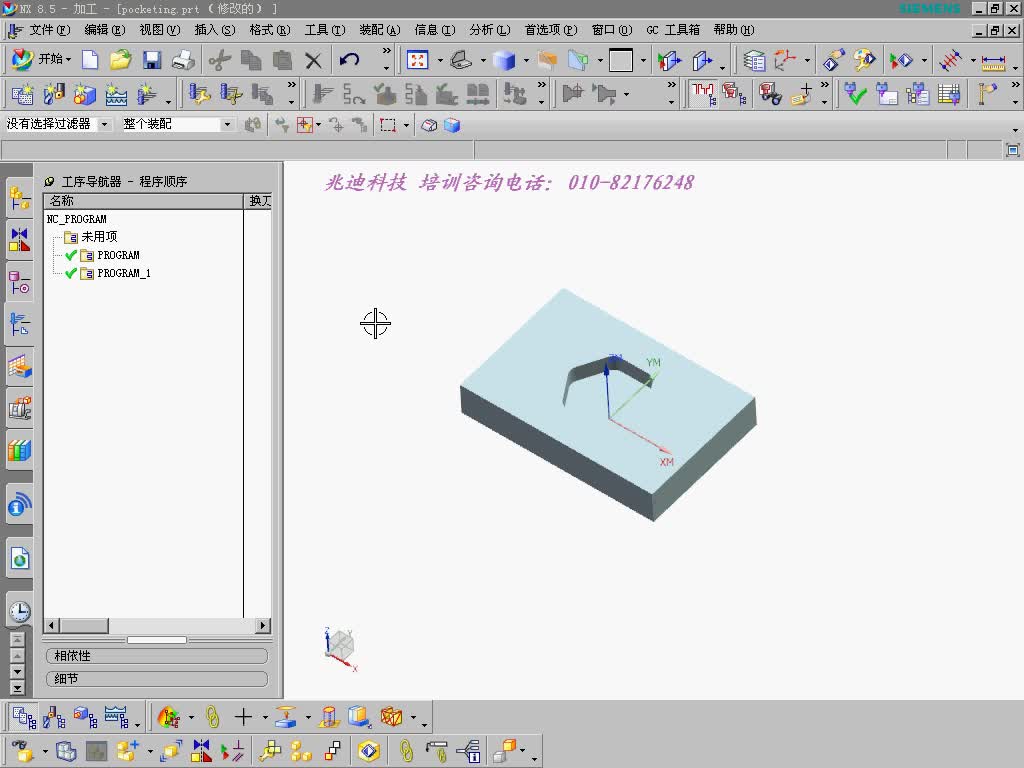Open the Assembly Navigator sidebar icon
This screenshot has width=1024, height=768.
(x=20, y=197)
